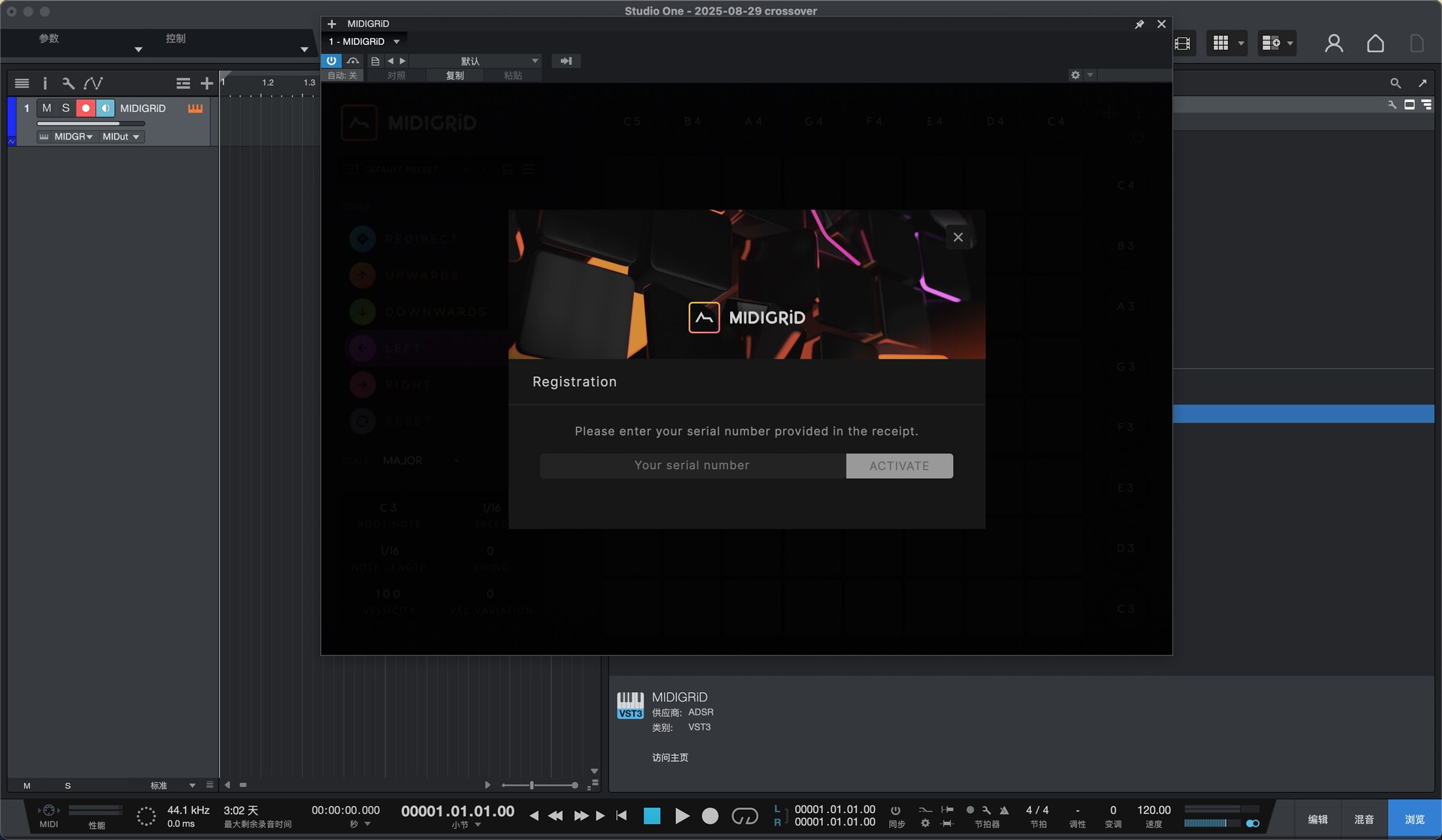Solo track 1 MIDIGRiD
The width and height of the screenshot is (1442, 840).
[x=66, y=108]
